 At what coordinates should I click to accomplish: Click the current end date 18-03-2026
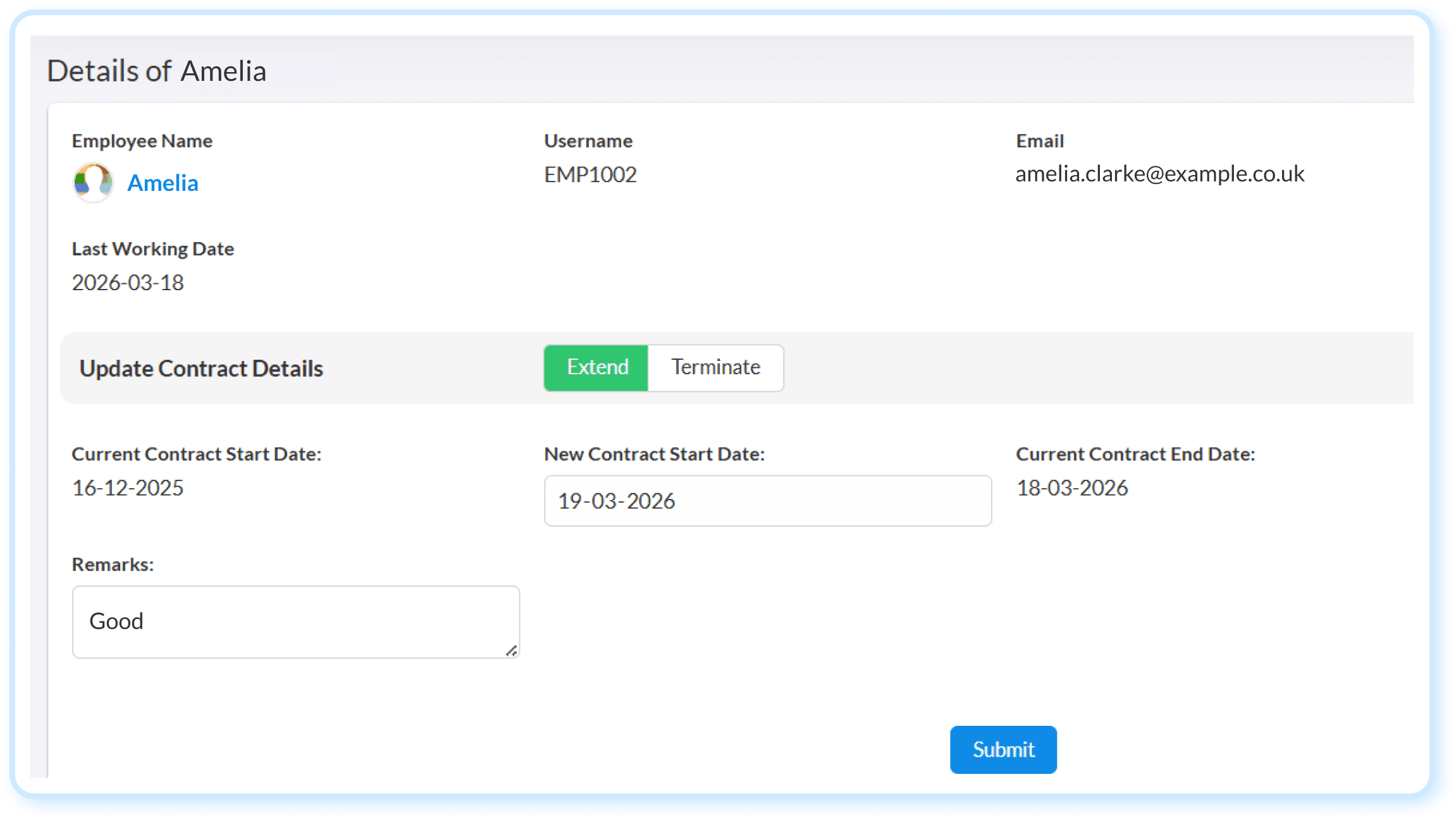pos(1072,488)
